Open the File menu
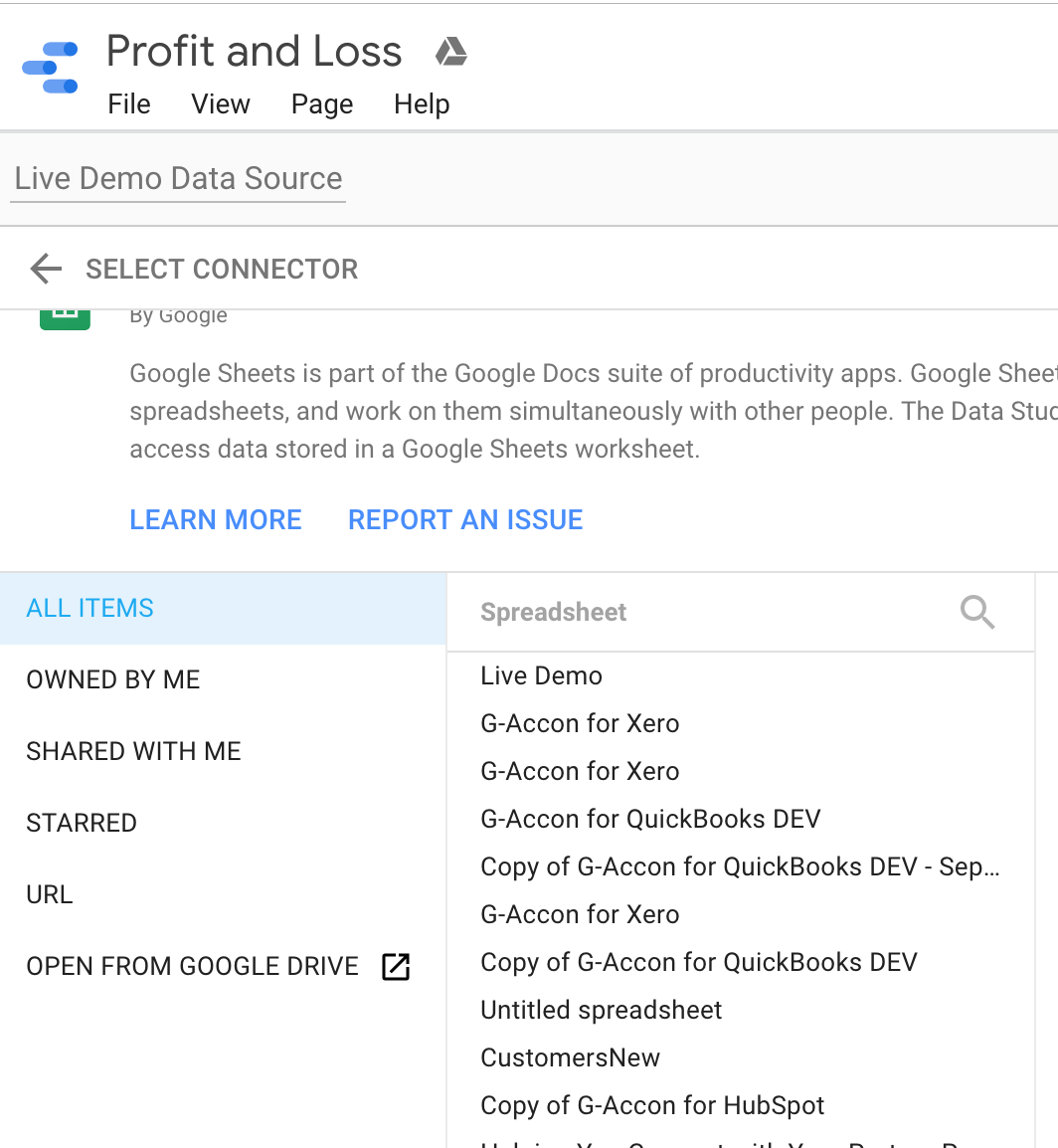1058x1148 pixels. tap(129, 104)
